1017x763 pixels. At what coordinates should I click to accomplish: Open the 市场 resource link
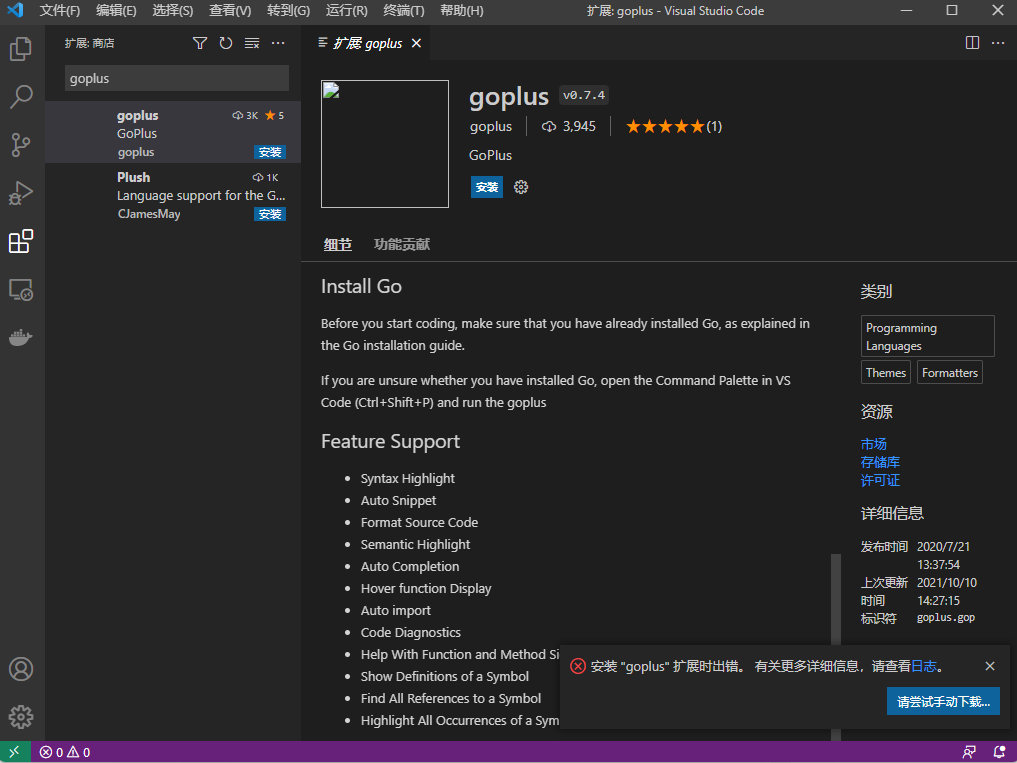tap(873, 444)
